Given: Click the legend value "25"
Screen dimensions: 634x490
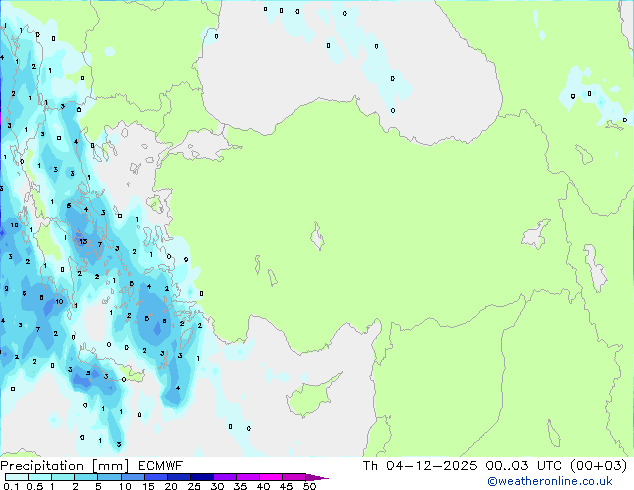Looking at the screenshot, I should coord(194,486).
